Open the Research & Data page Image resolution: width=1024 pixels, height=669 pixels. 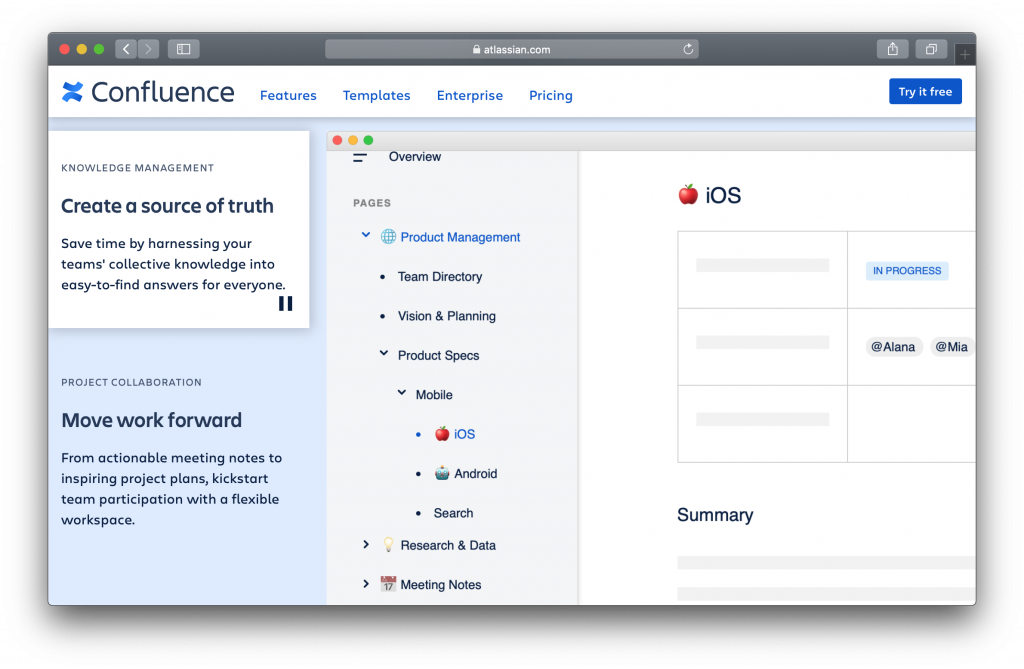448,545
